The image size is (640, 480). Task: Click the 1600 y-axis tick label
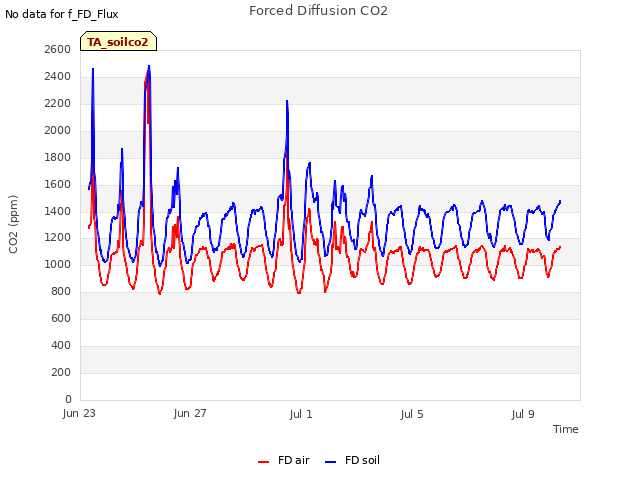pyautogui.click(x=58, y=184)
